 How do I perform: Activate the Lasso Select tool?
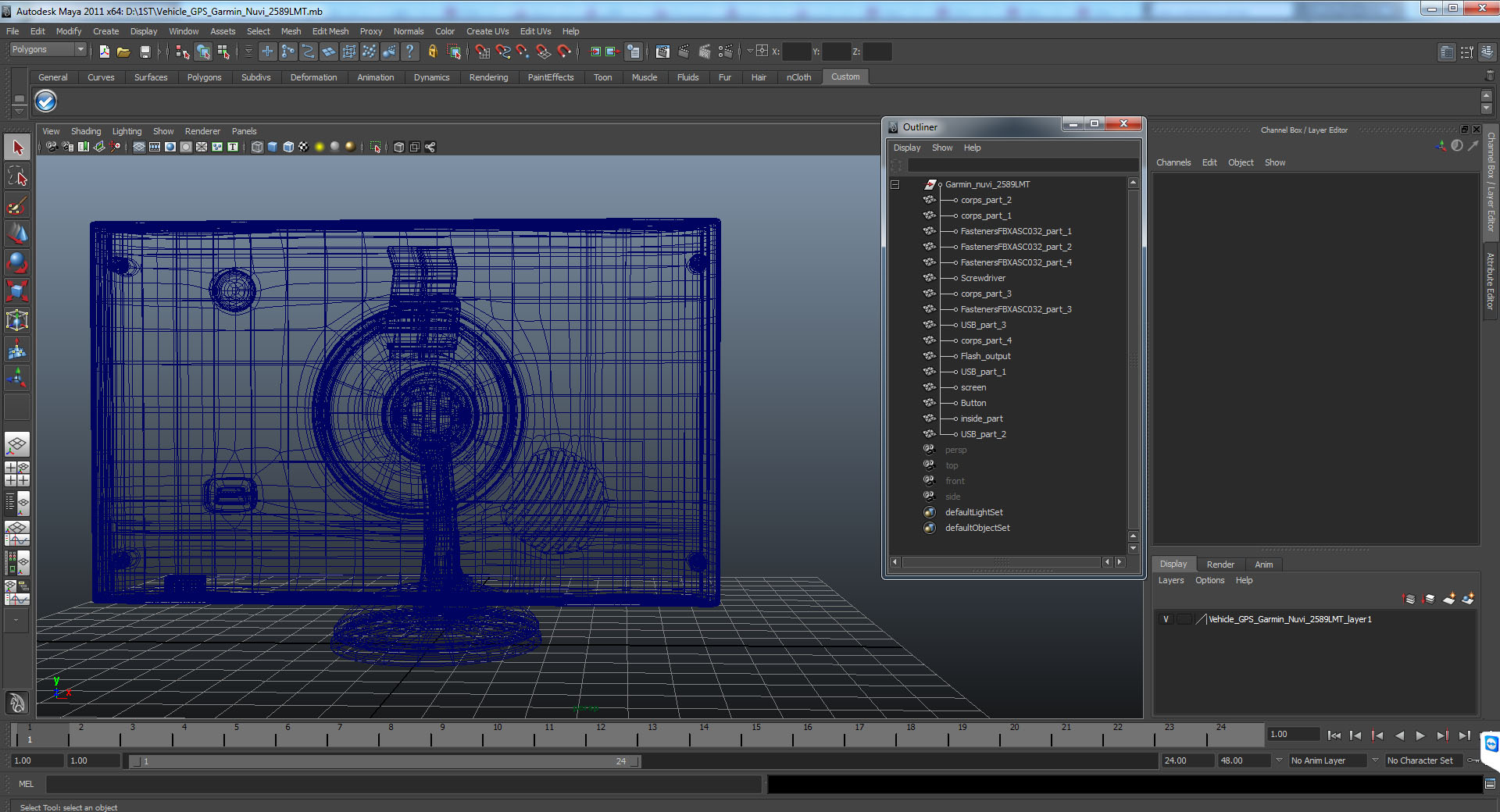pos(17,176)
